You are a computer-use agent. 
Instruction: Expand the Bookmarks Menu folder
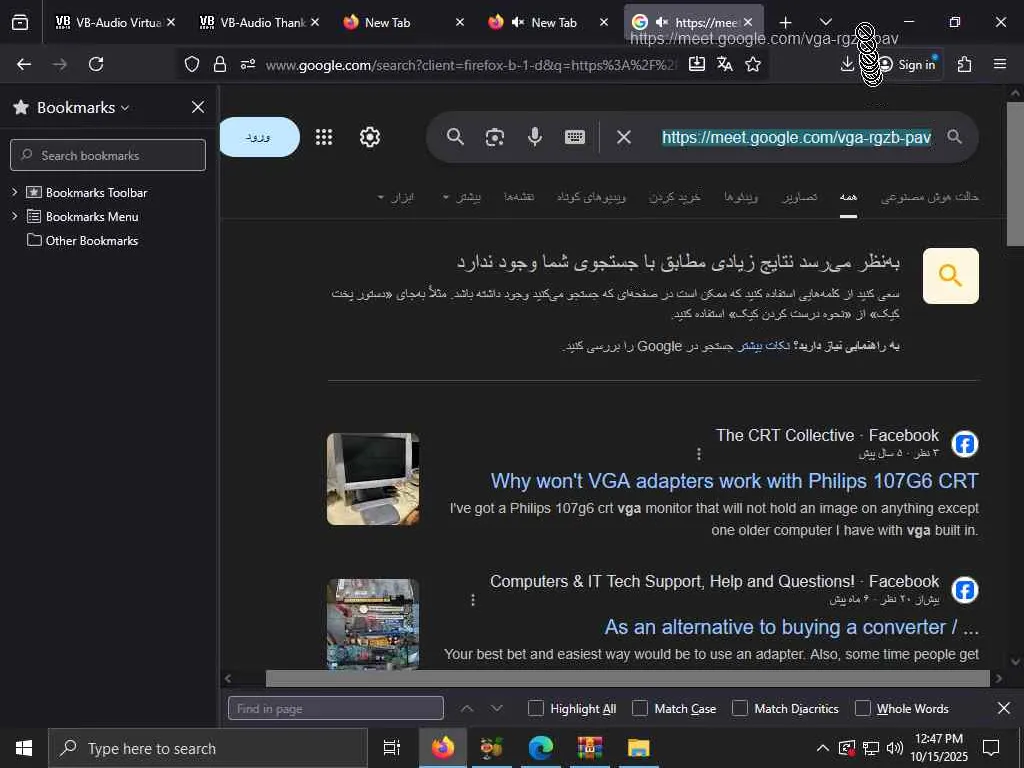click(14, 216)
